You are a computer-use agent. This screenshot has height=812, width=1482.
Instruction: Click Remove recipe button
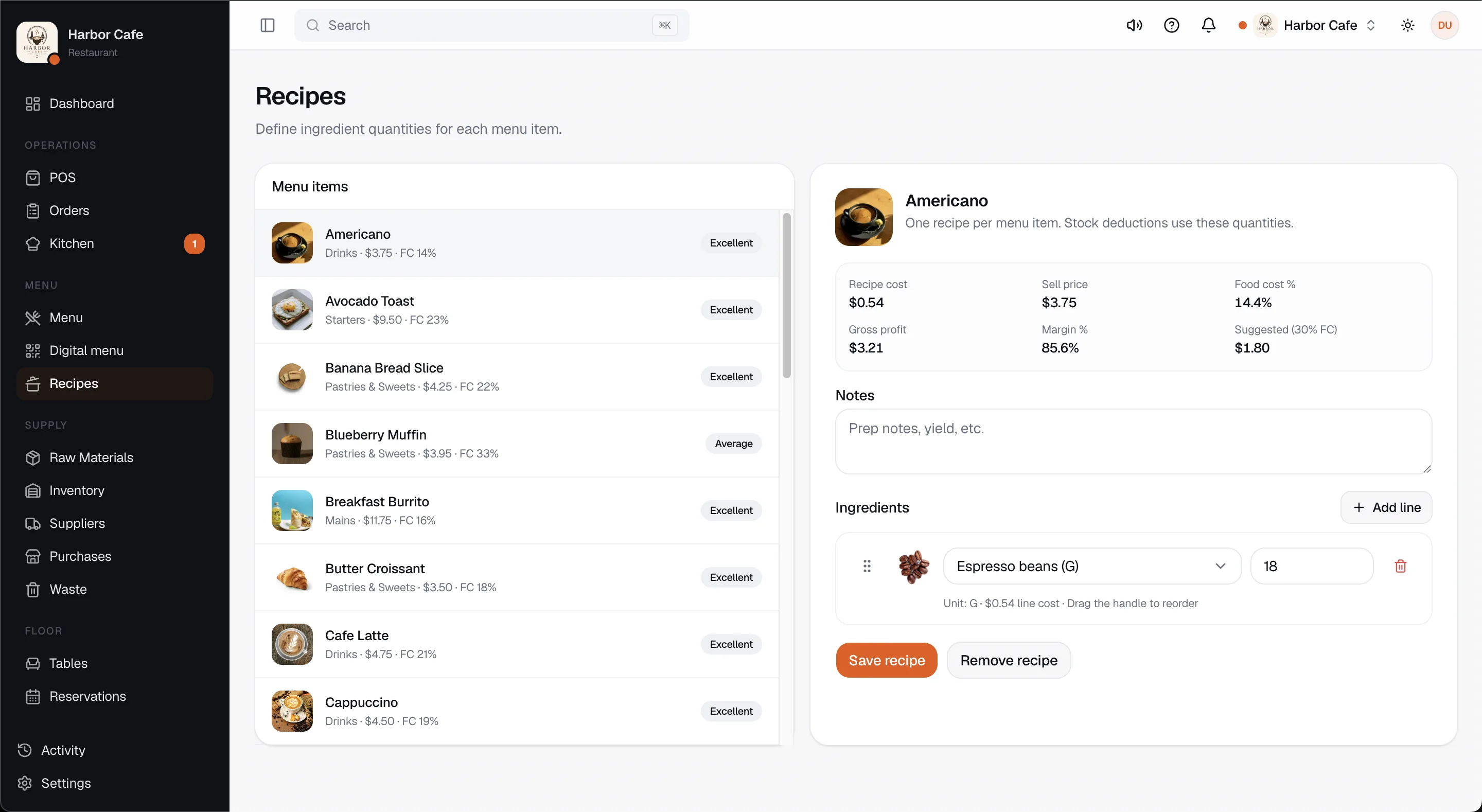(x=1009, y=660)
